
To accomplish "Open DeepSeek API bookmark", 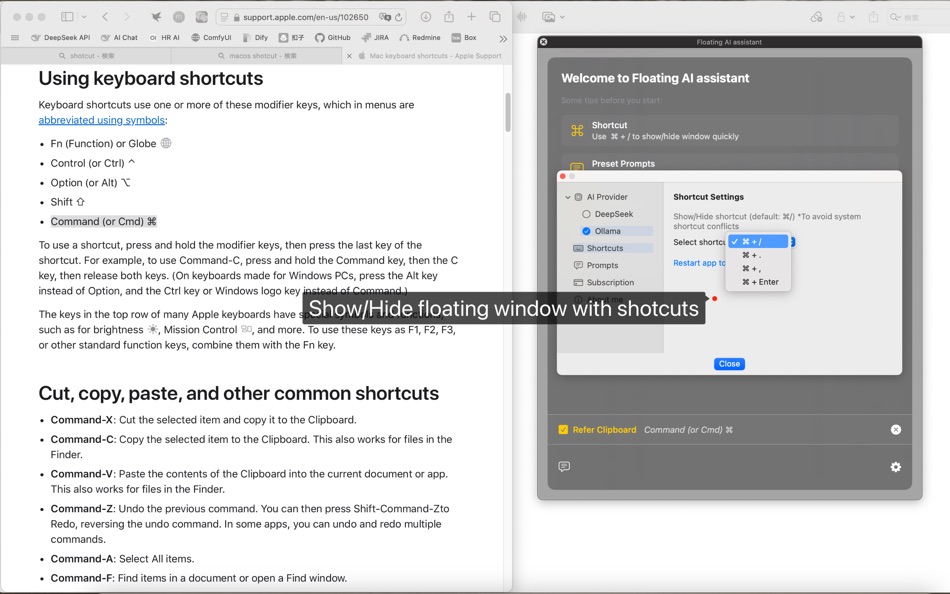I will 61,38.
